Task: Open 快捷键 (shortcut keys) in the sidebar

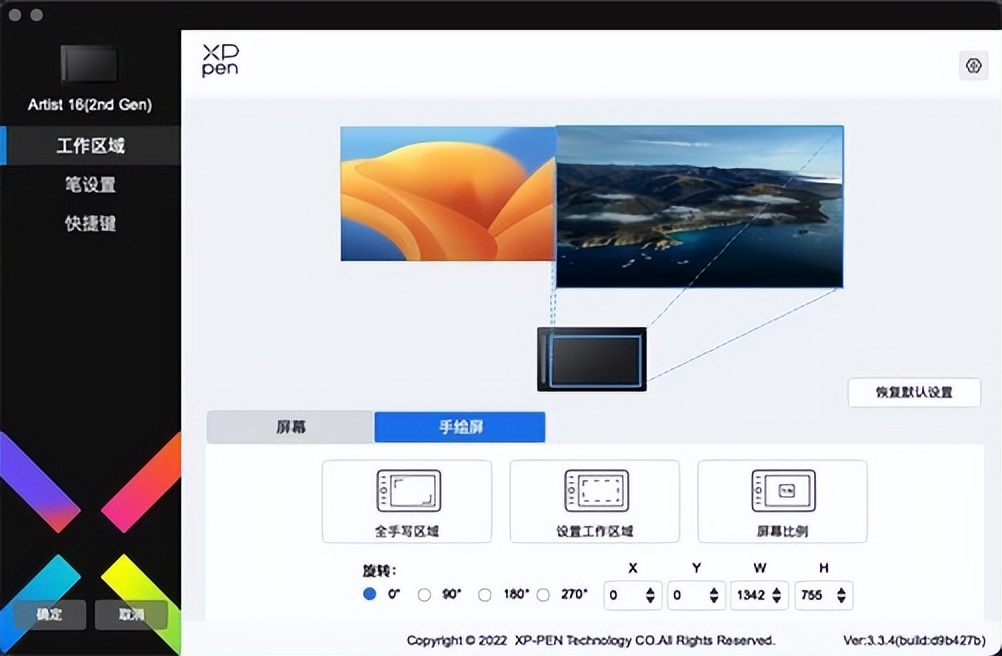Action: (x=90, y=224)
